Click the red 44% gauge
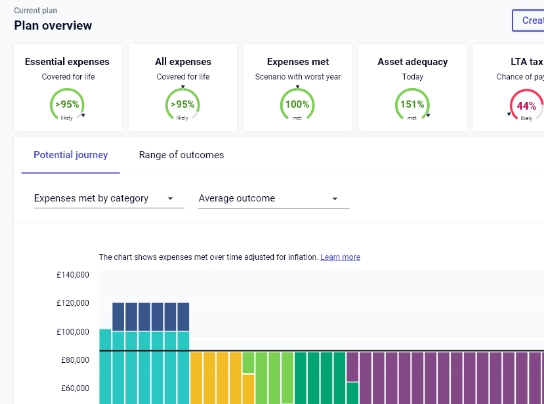Screen dimensions: 544x404 pos(526,106)
